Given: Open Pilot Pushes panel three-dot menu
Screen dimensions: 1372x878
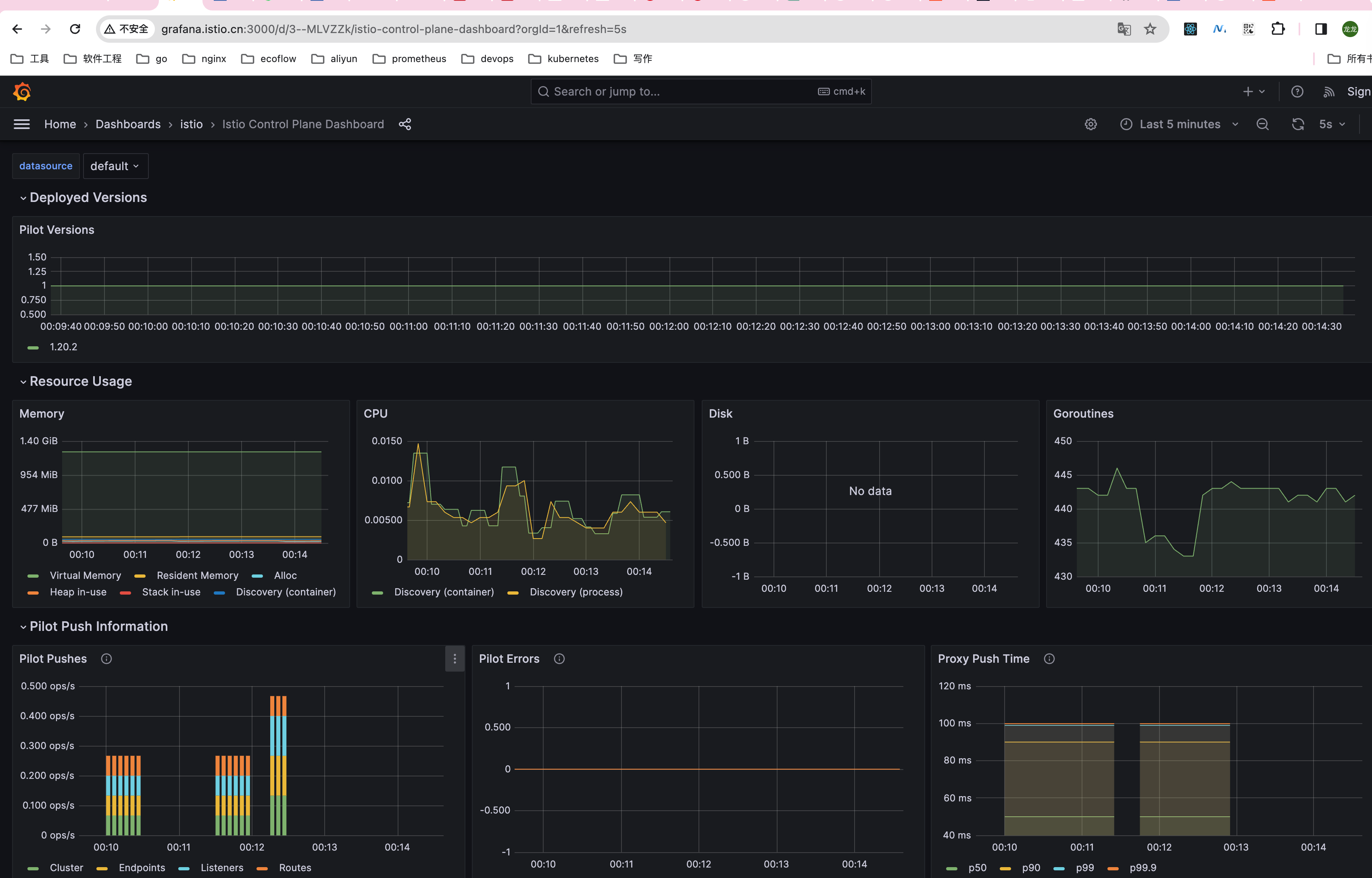Looking at the screenshot, I should point(455,659).
